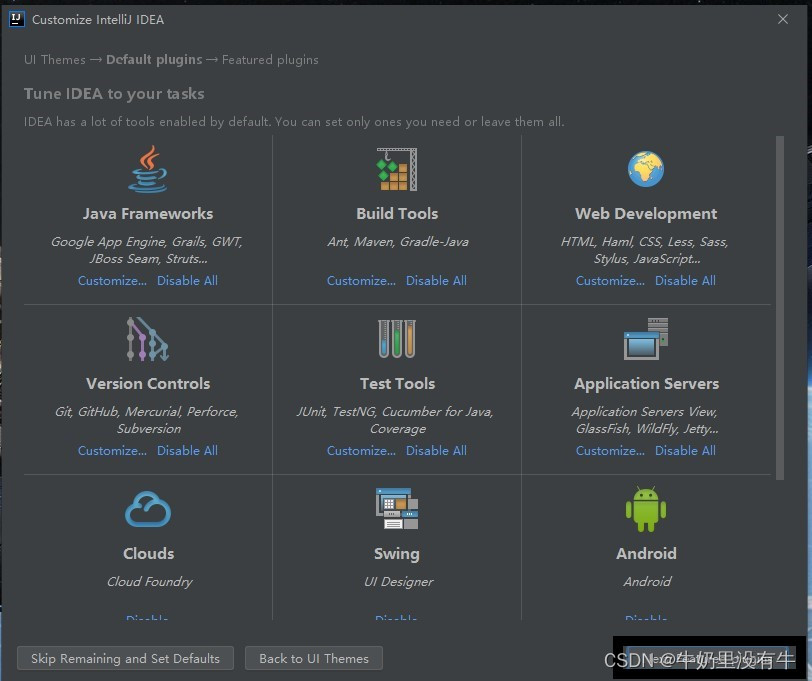Click the Swing UI designer icon
The height and width of the screenshot is (681, 812).
pos(397,509)
